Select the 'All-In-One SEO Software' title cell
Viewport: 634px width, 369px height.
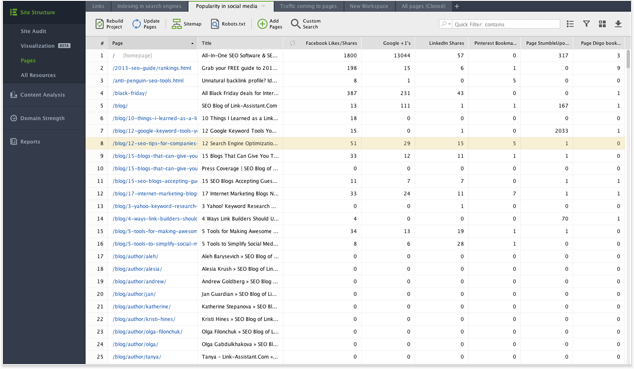[x=240, y=55]
